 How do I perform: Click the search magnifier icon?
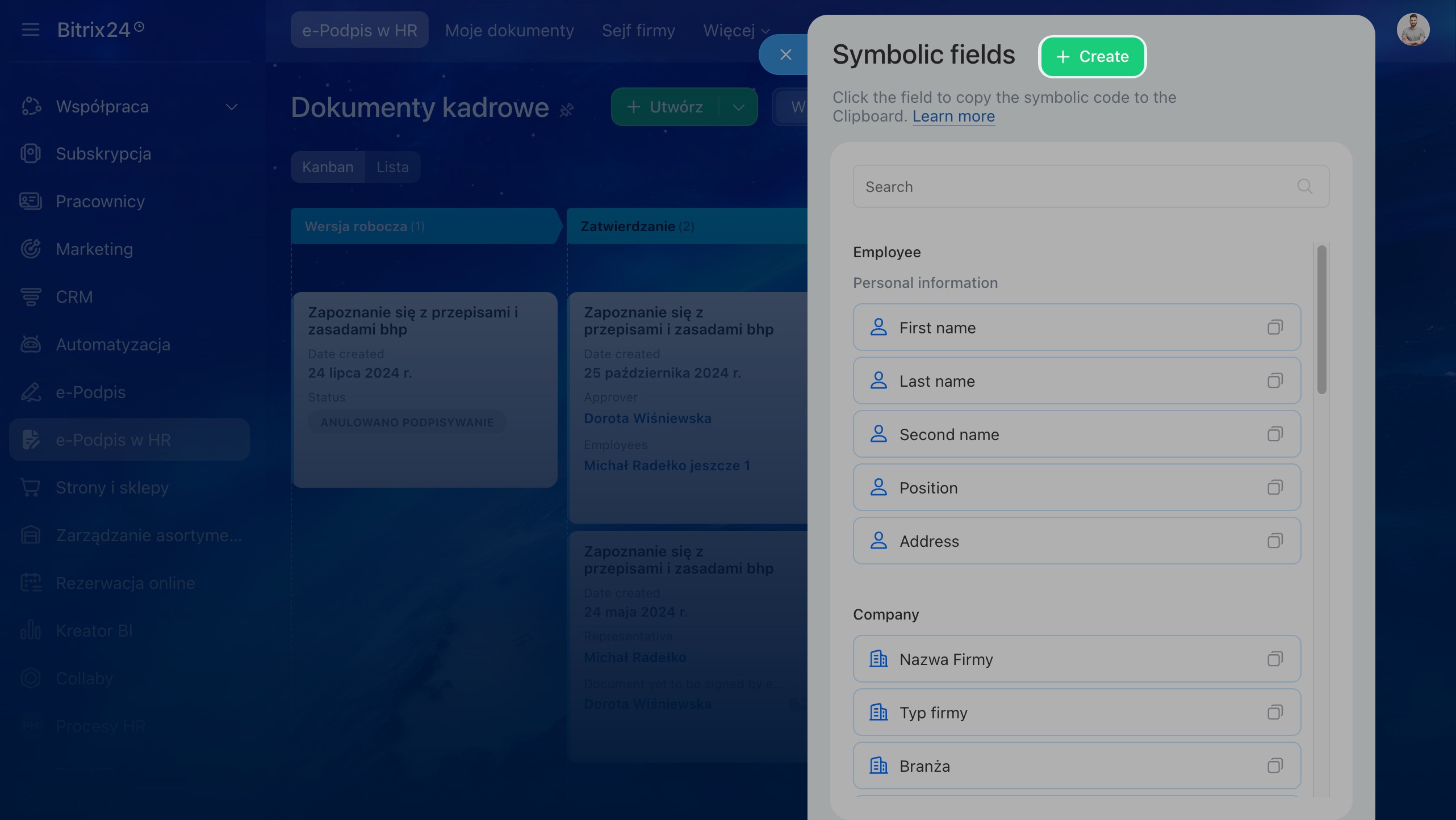point(1304,186)
